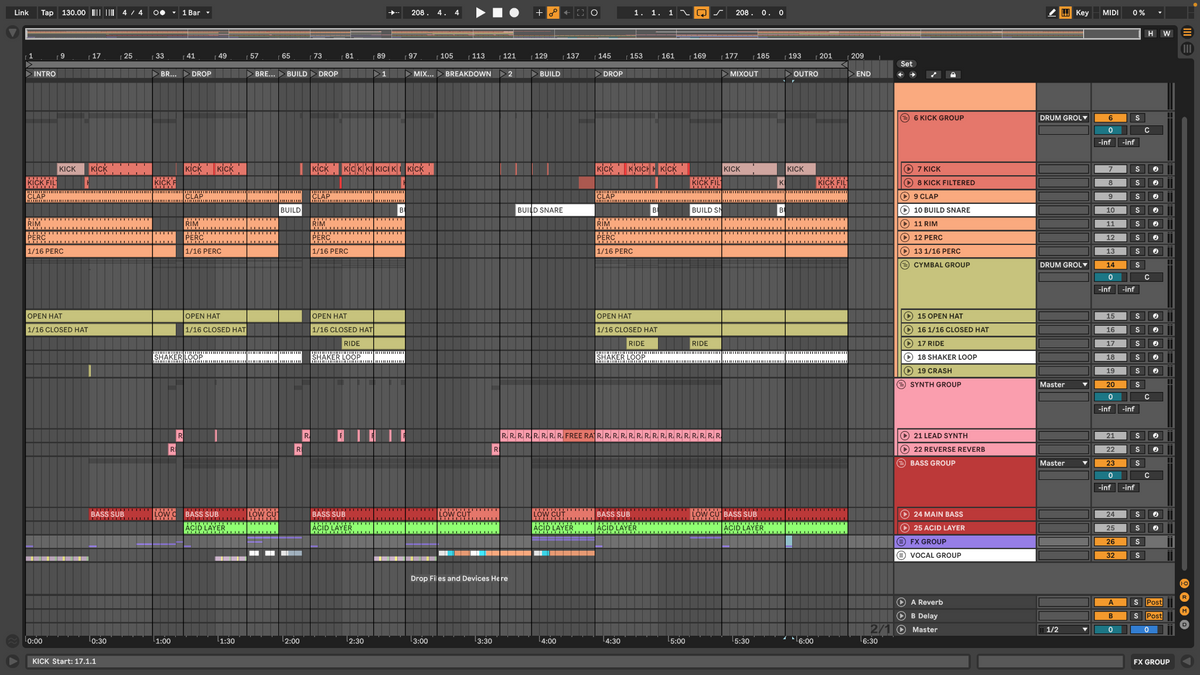Toggle the Draw Mode pencil icon
The image size is (1200, 675).
click(x=1051, y=13)
